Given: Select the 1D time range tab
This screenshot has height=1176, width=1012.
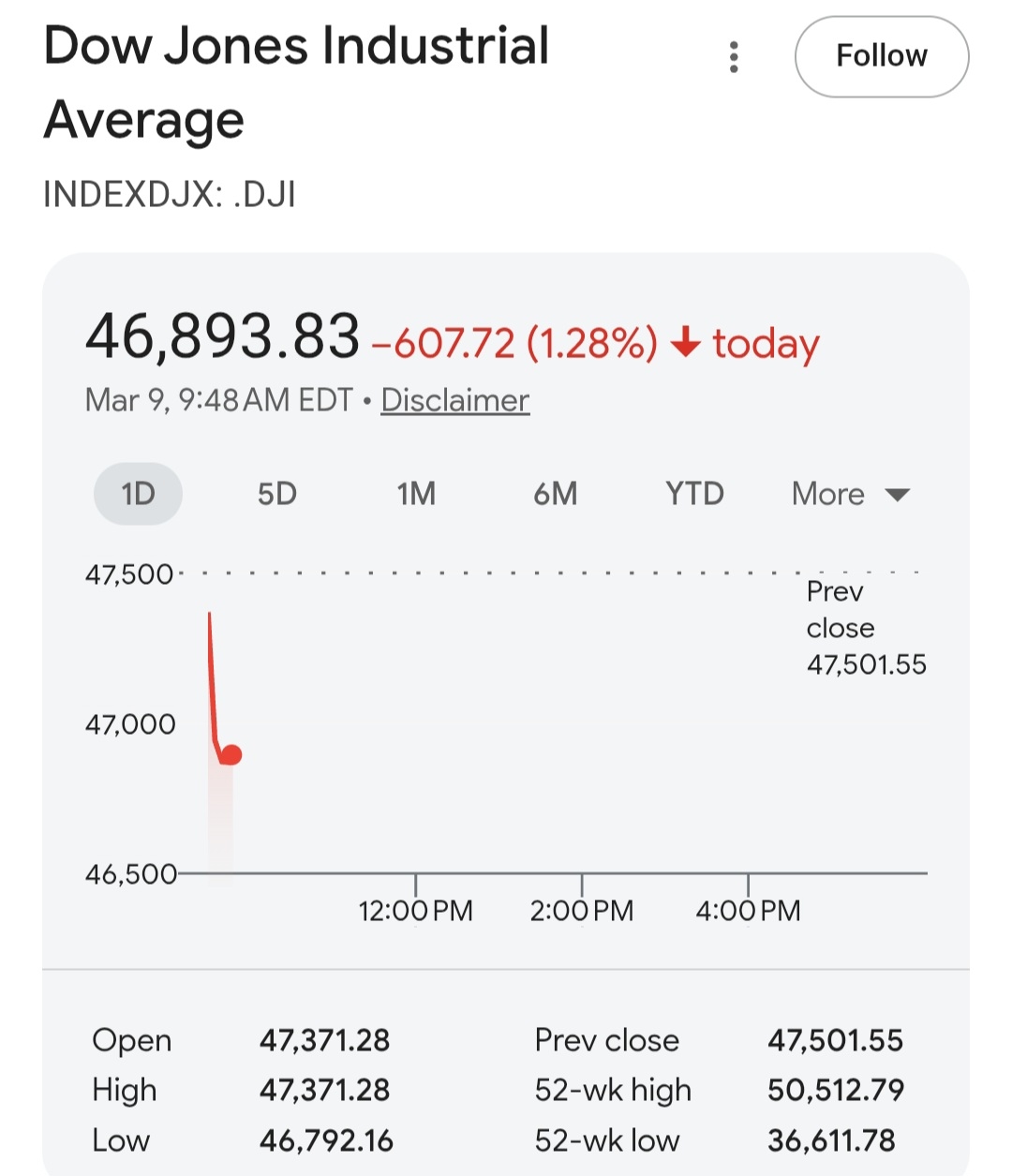Looking at the screenshot, I should click(138, 494).
